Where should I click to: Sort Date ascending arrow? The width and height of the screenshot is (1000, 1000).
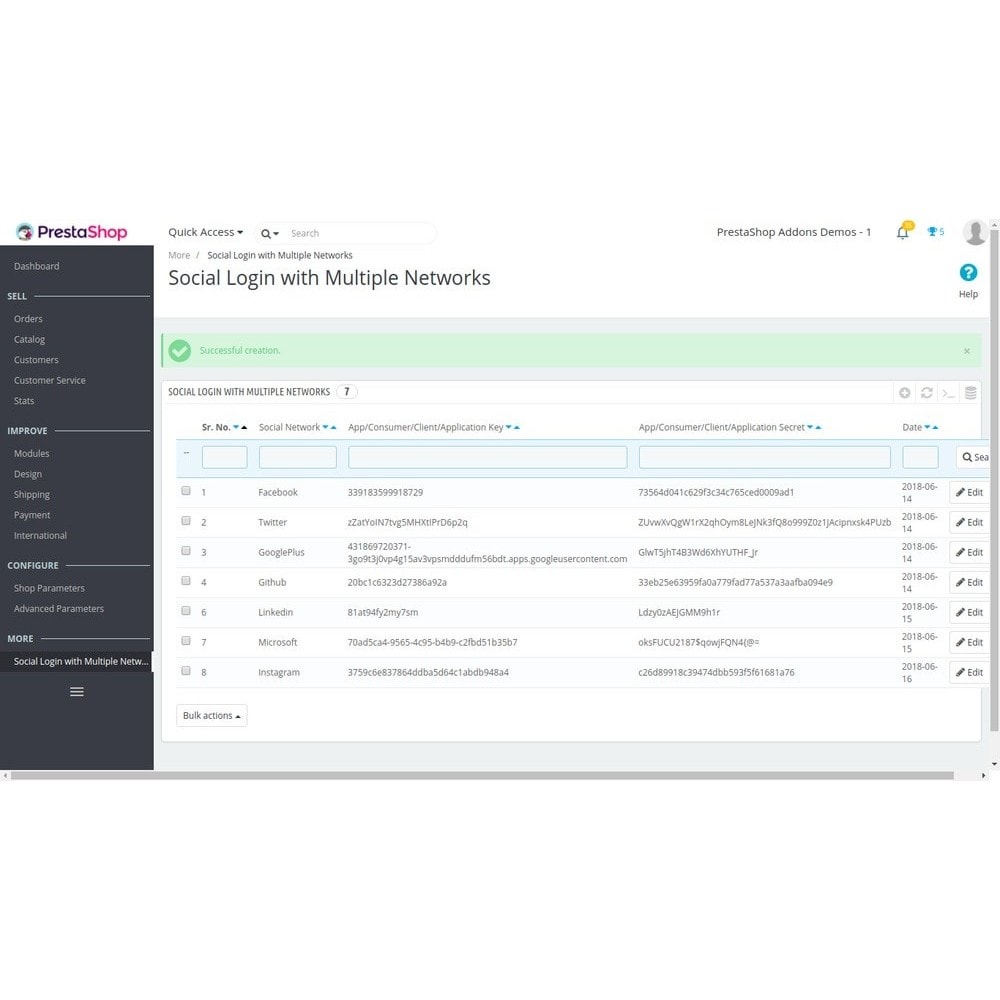[x=935, y=427]
